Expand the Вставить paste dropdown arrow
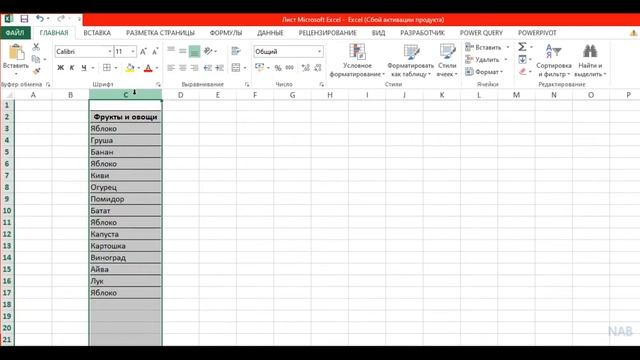Viewport: 640px width, 360px height. click(x=16, y=74)
